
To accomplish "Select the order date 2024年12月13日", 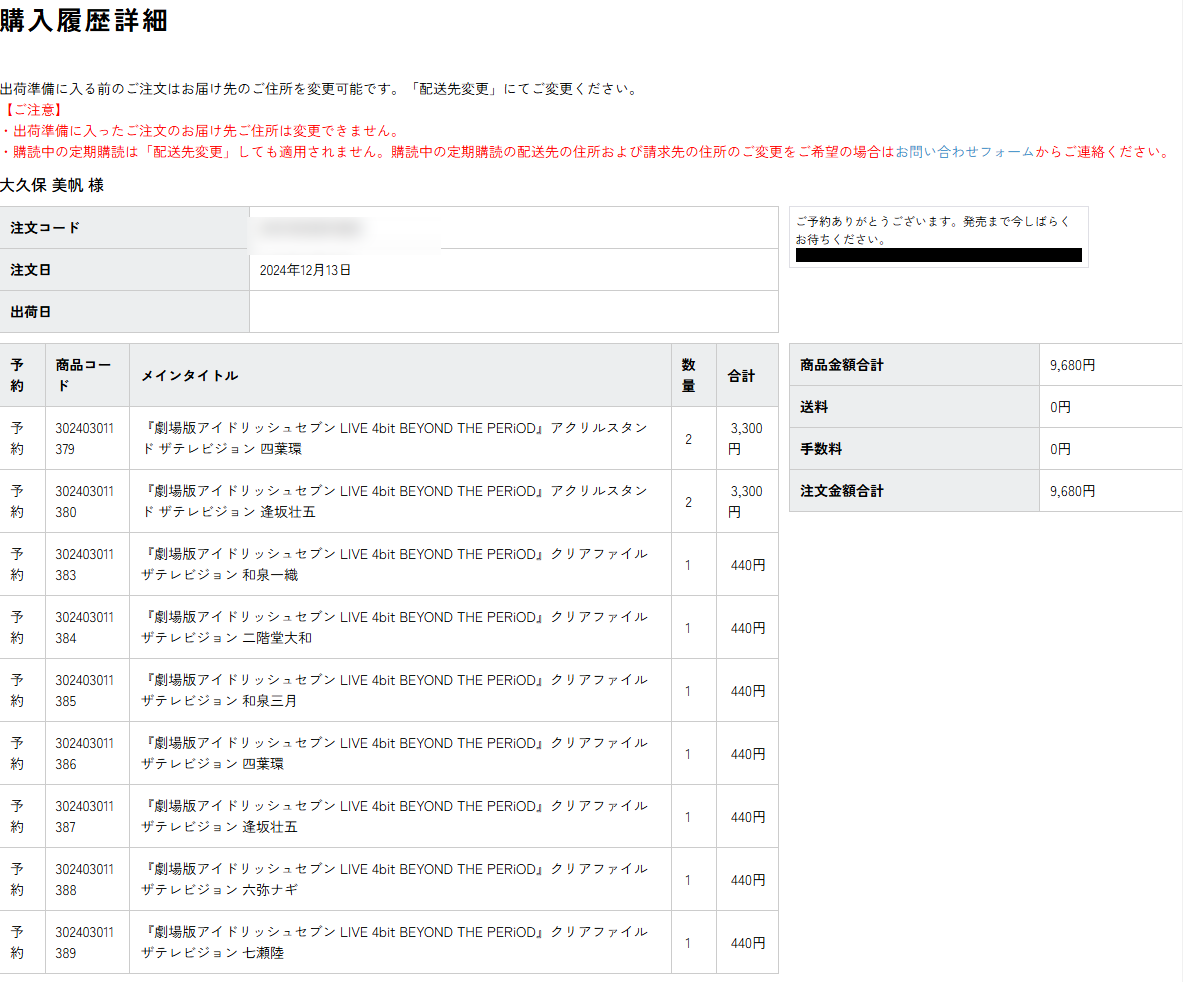I will [305, 270].
